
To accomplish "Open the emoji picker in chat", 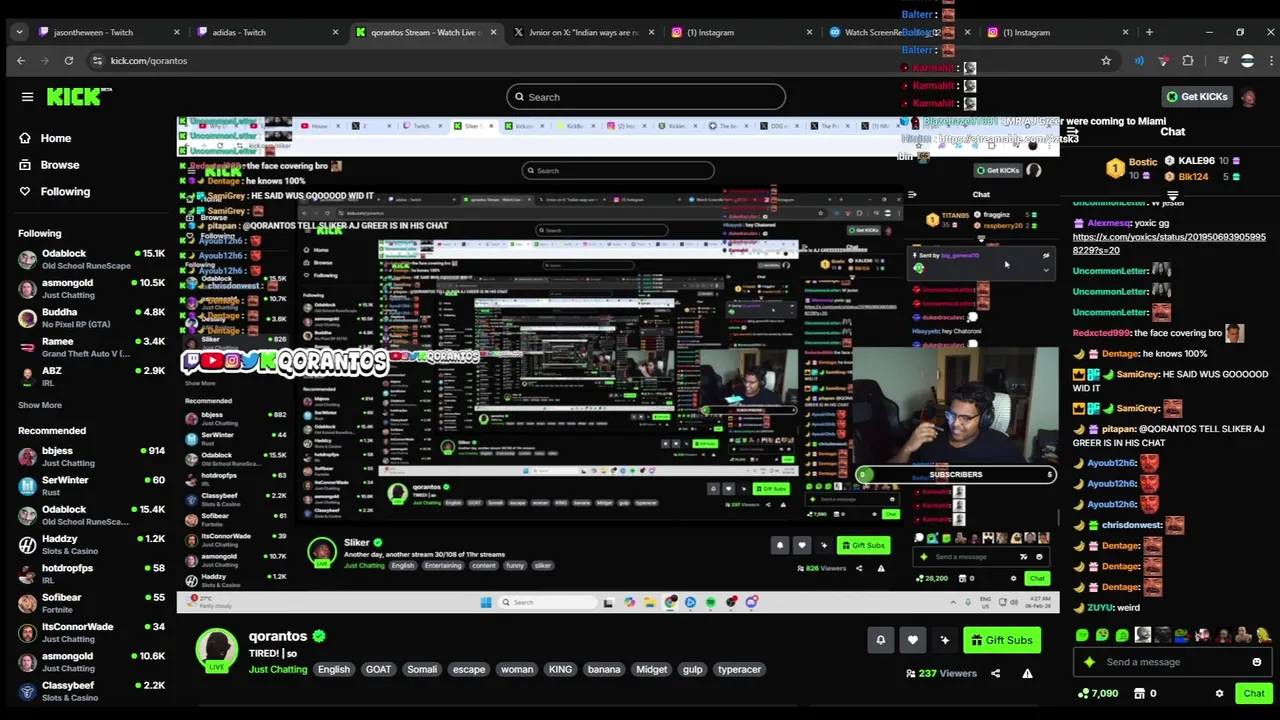I will (x=1257, y=662).
